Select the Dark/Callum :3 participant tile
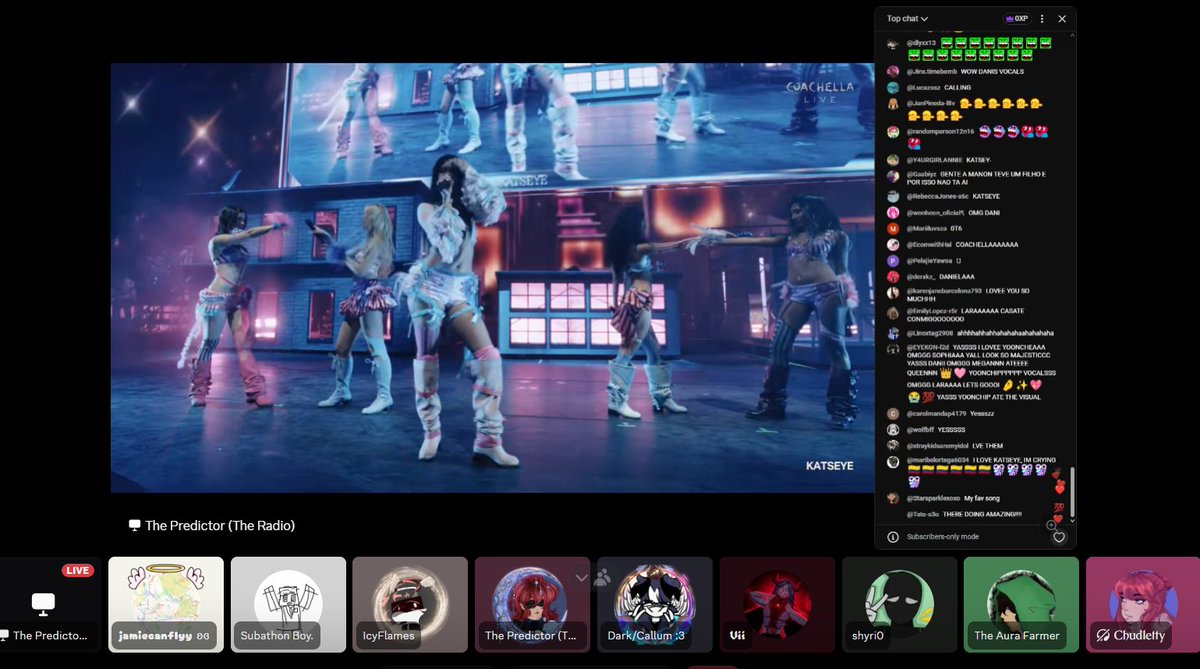This screenshot has height=669, width=1200. pos(655,605)
